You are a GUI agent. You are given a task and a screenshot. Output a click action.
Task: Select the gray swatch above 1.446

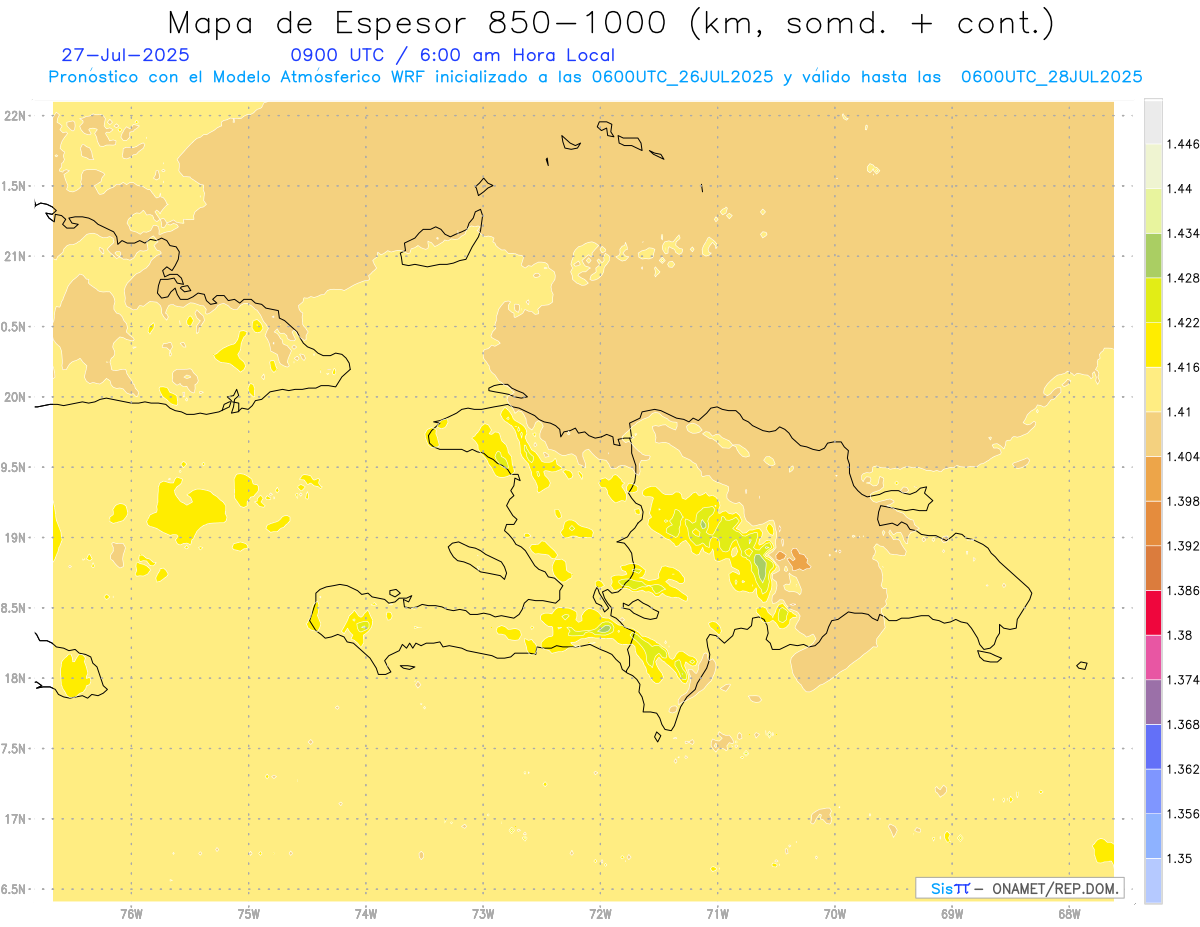pyautogui.click(x=1153, y=121)
